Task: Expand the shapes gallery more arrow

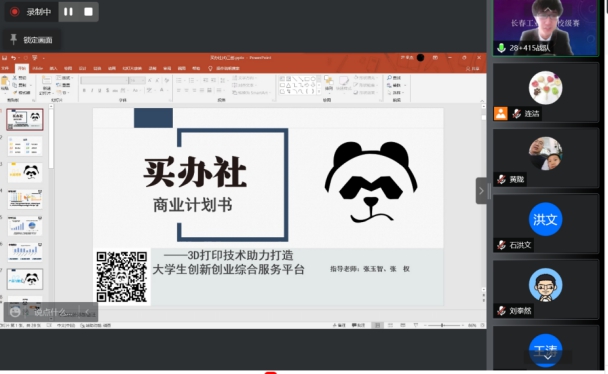Action: coord(319,91)
